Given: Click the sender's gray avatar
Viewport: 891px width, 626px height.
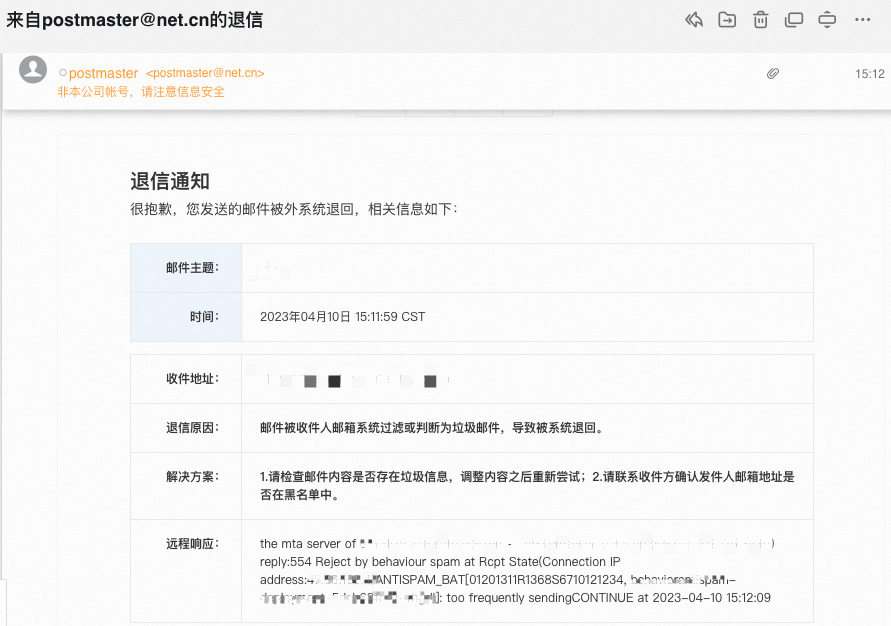Looking at the screenshot, I should point(33,70).
